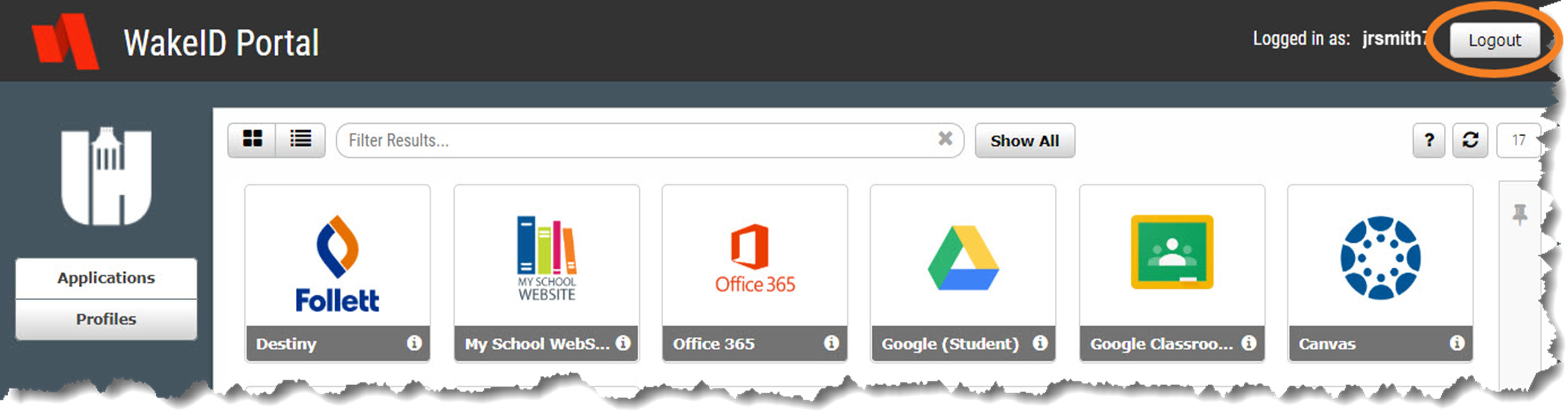Screen dimensions: 1568x411
Task: Click the pin icon on the right panel
Action: tap(1520, 214)
